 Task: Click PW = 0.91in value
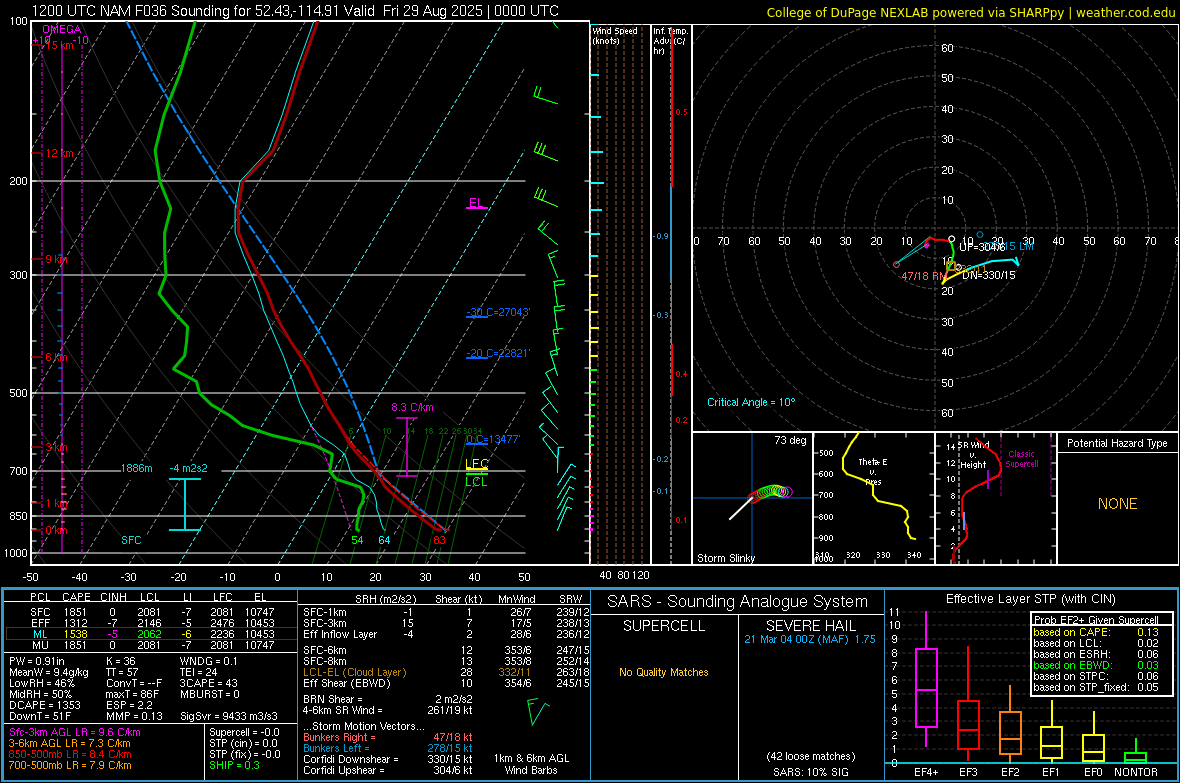(37, 661)
